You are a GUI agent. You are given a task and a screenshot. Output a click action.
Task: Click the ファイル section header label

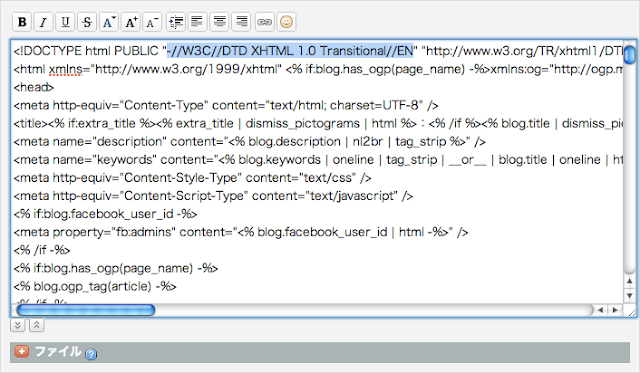[x=58, y=351]
